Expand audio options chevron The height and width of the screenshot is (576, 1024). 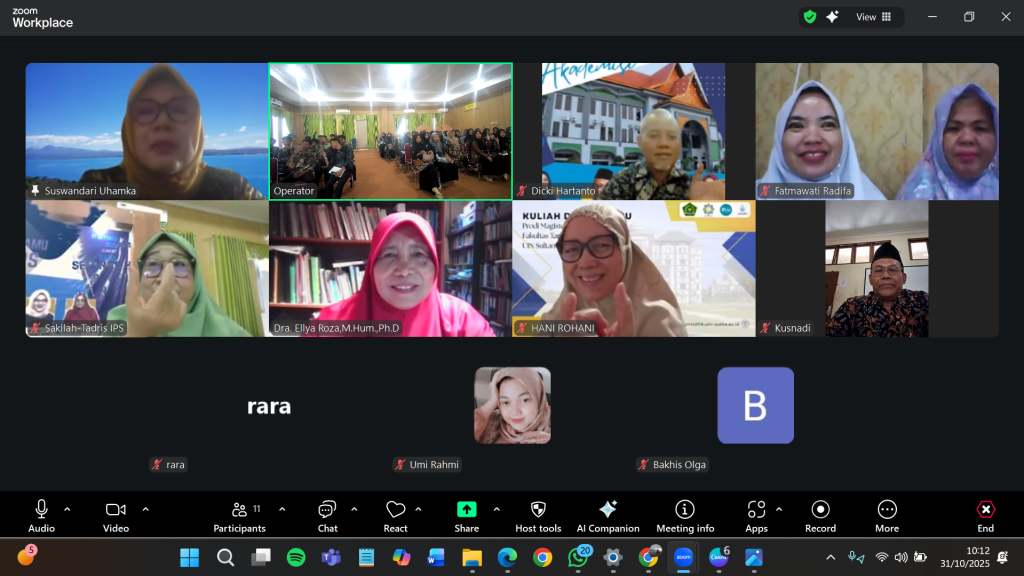67,509
